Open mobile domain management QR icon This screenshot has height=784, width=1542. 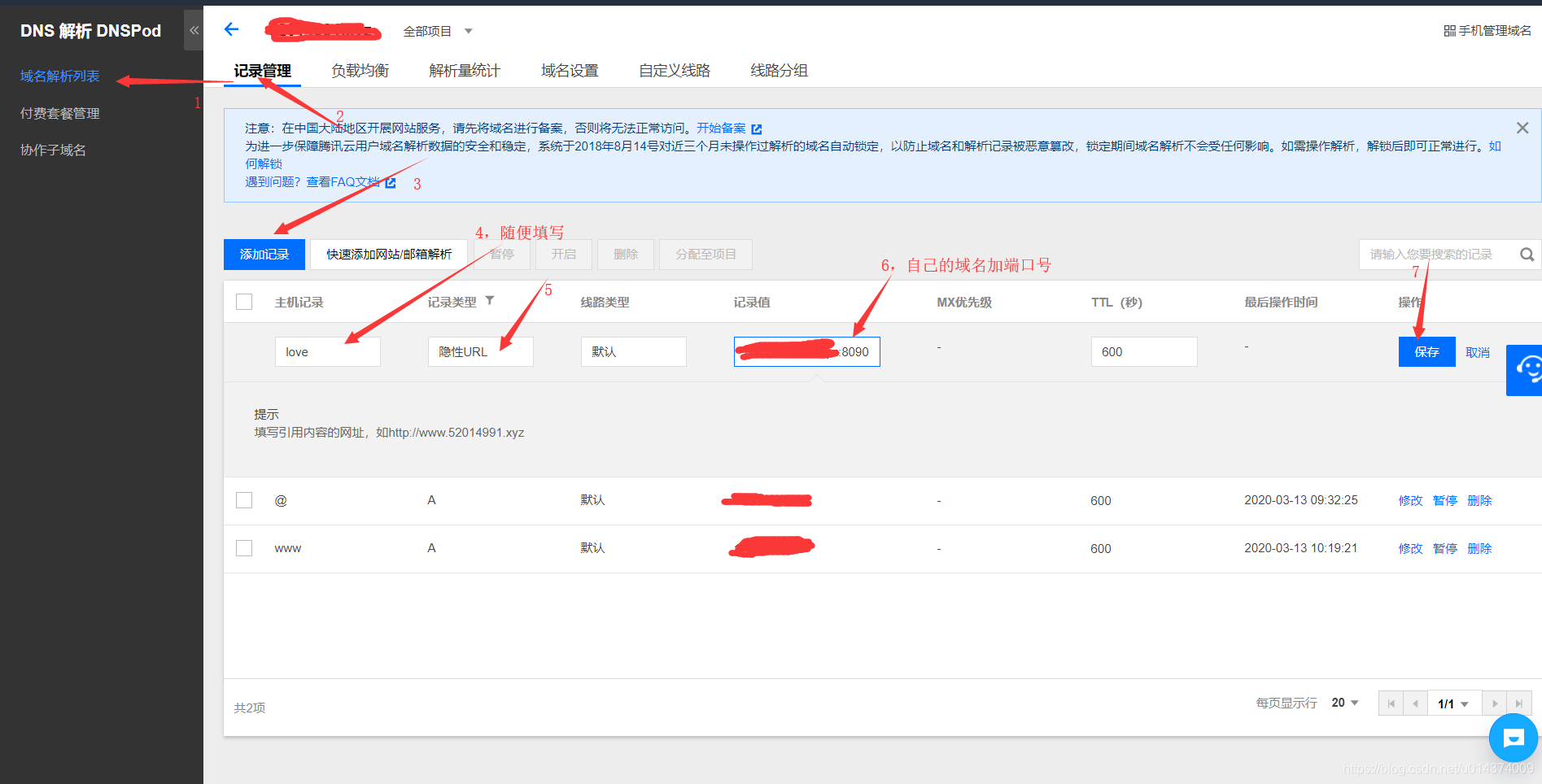tap(1449, 31)
